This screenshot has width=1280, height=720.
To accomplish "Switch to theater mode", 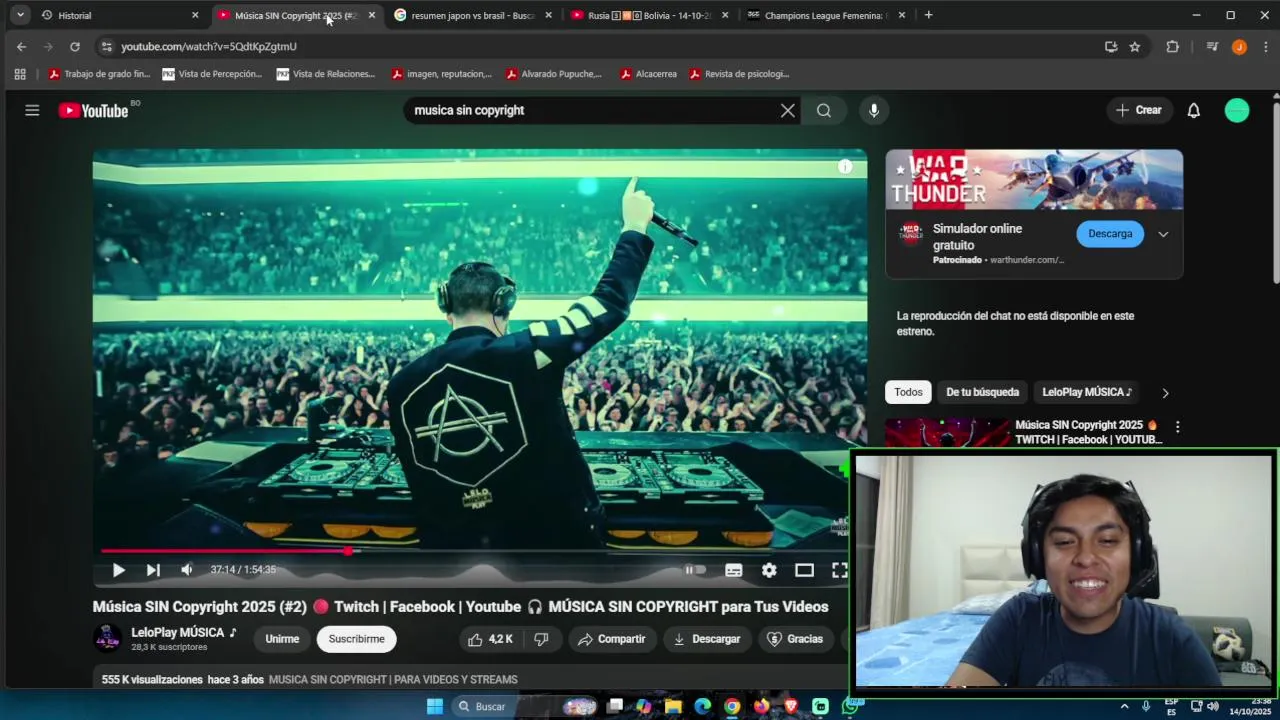I will 804,570.
